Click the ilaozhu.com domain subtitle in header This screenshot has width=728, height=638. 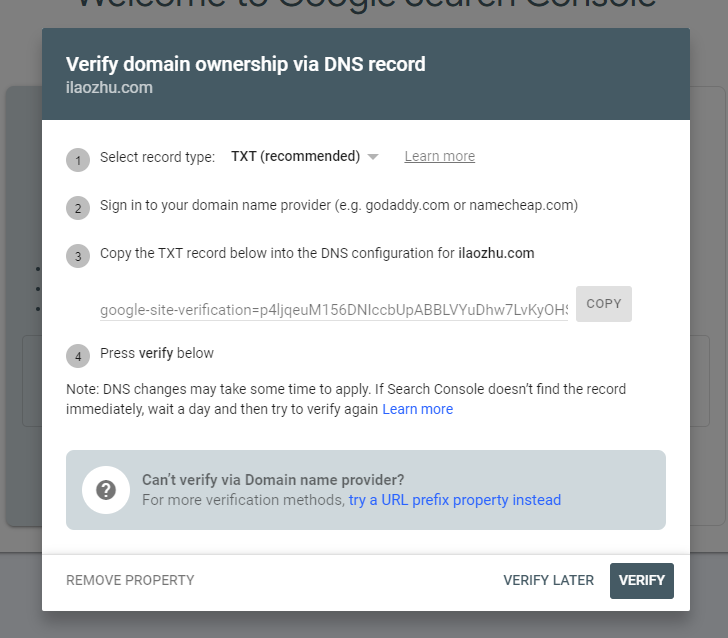(x=109, y=87)
